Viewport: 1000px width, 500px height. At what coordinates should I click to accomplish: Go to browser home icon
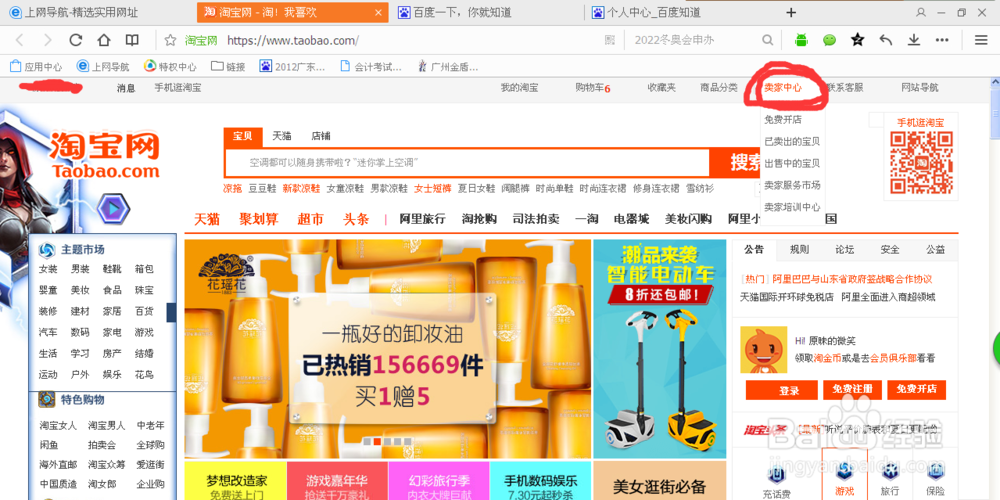104,40
